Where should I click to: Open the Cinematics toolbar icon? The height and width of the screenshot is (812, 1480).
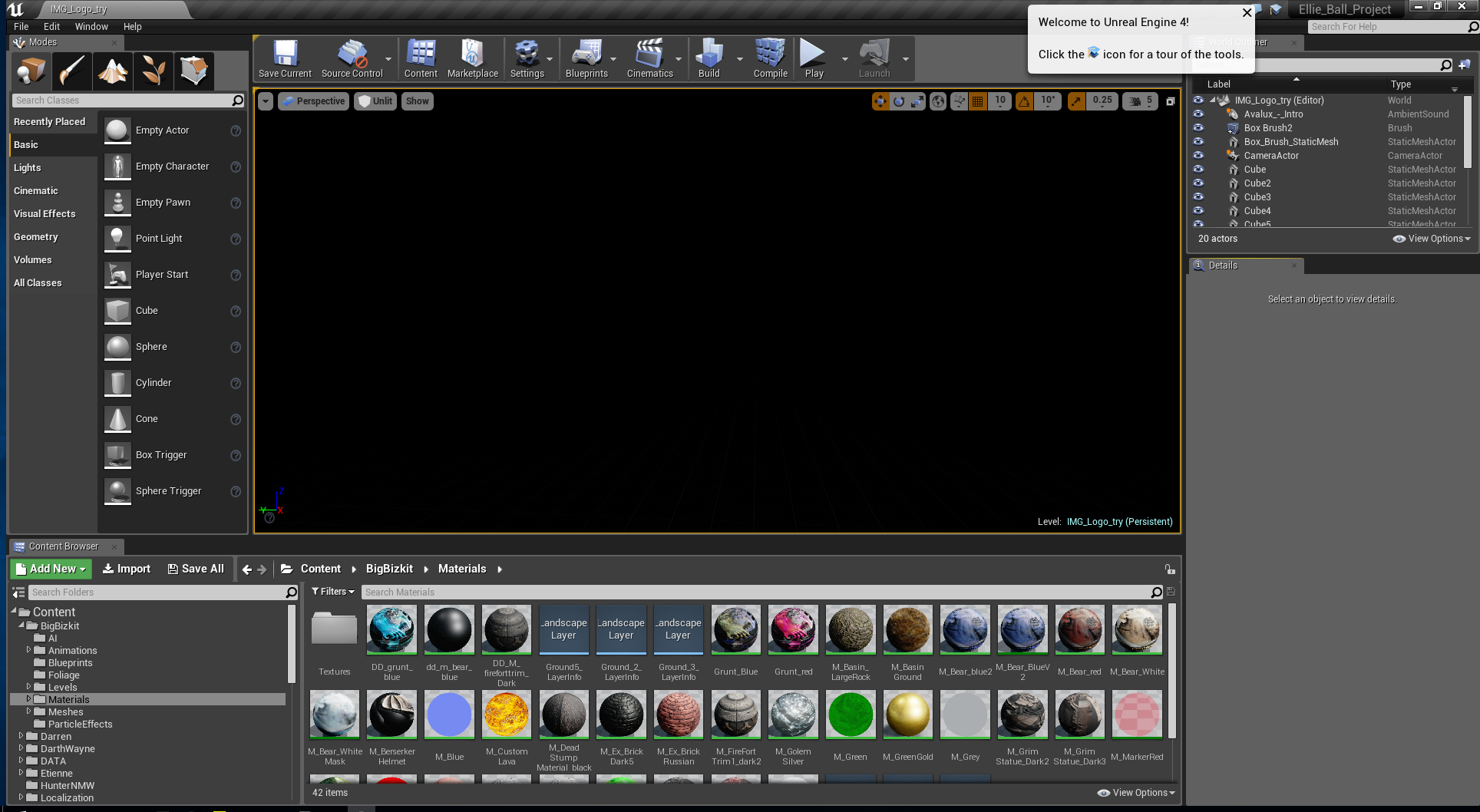pos(649,58)
